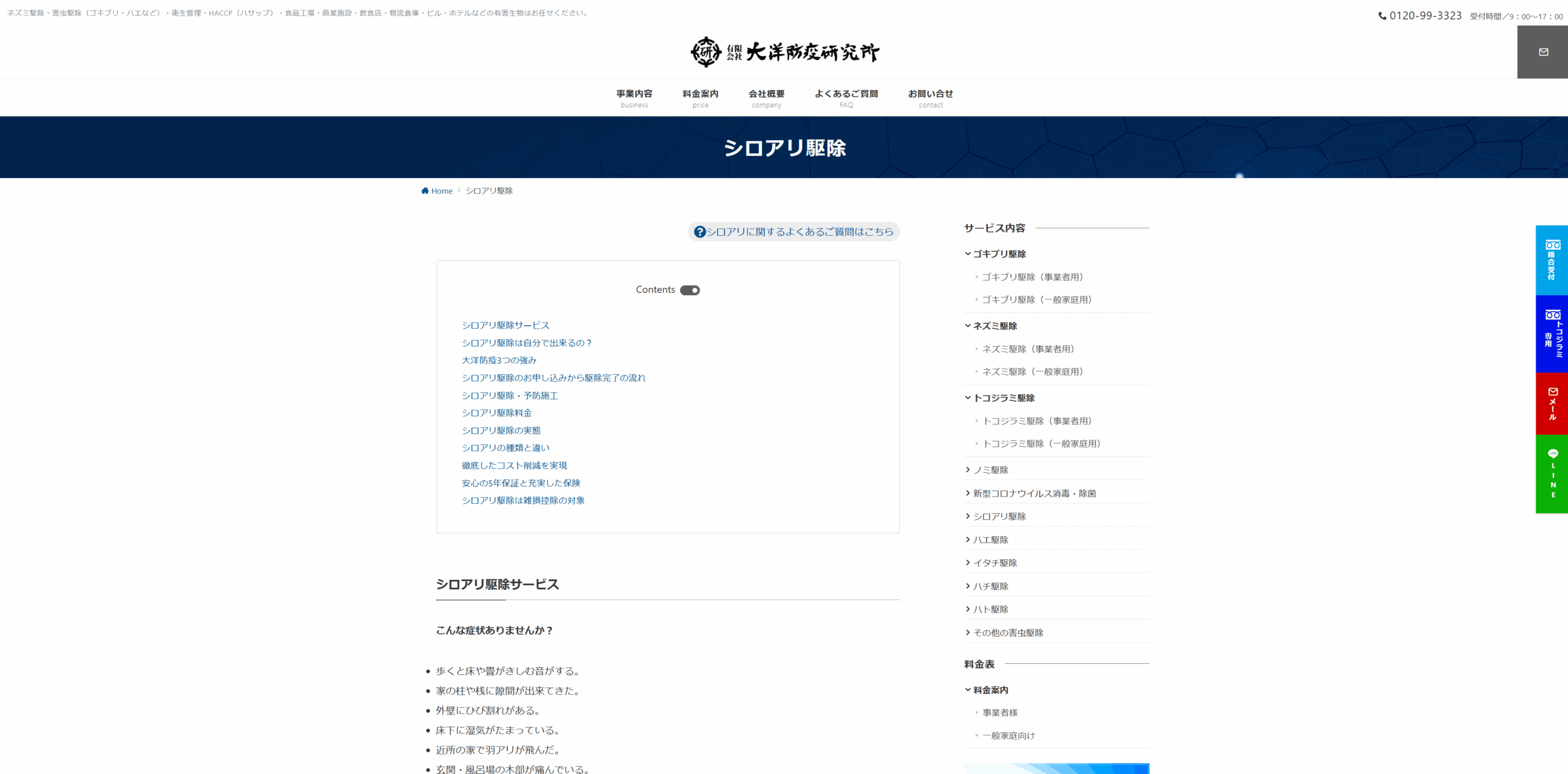Open 新型コロナウイルス消毒・除菌 sidebar item

click(x=1035, y=493)
